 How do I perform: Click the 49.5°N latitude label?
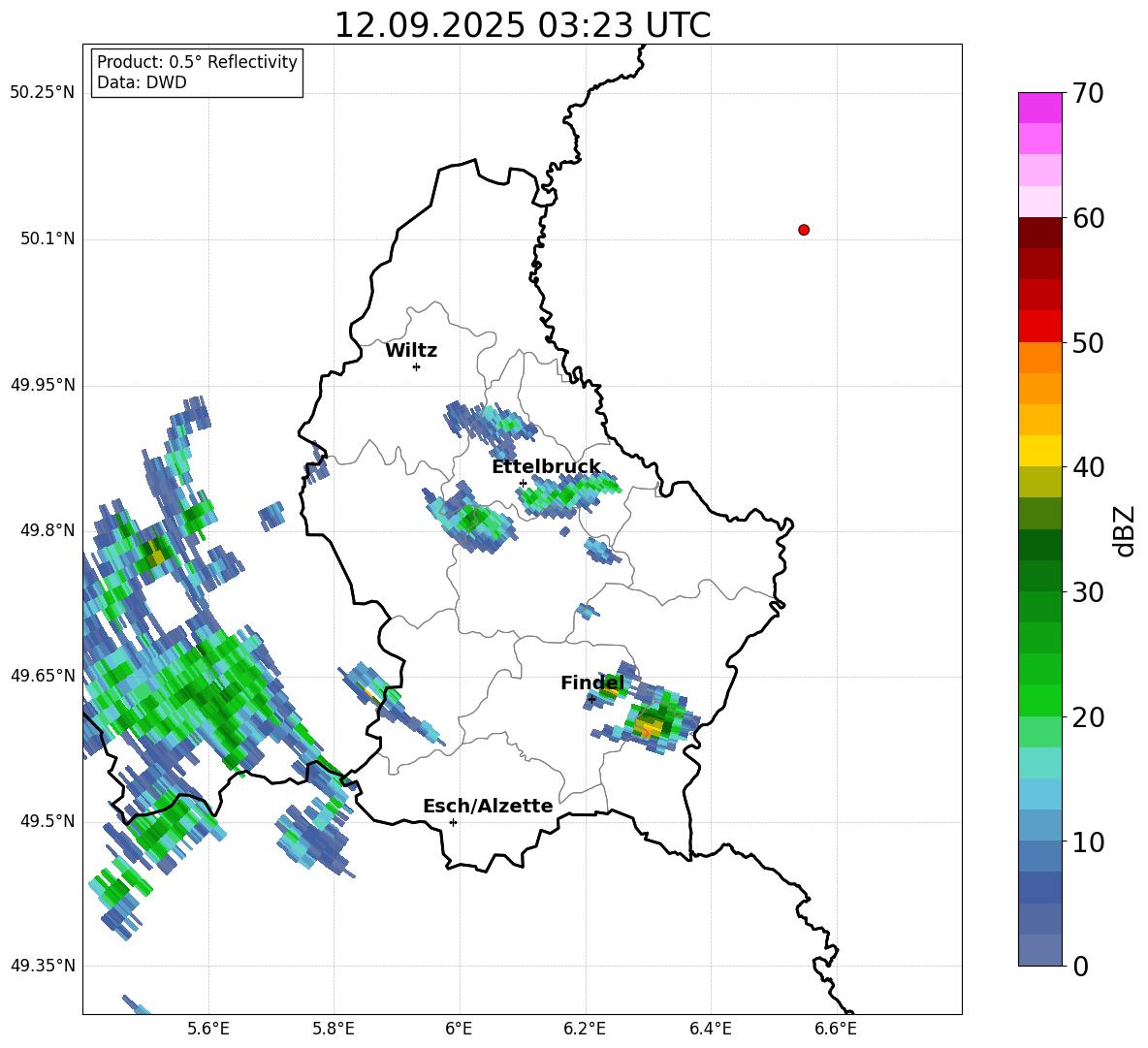47,821
